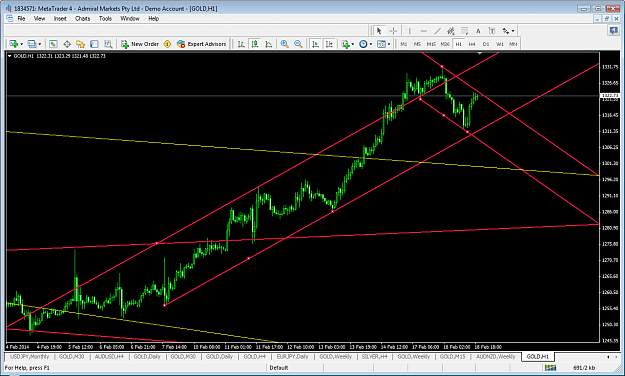
Task: Expand the Arrows objects dropdown arrow
Action: click(x=513, y=31)
